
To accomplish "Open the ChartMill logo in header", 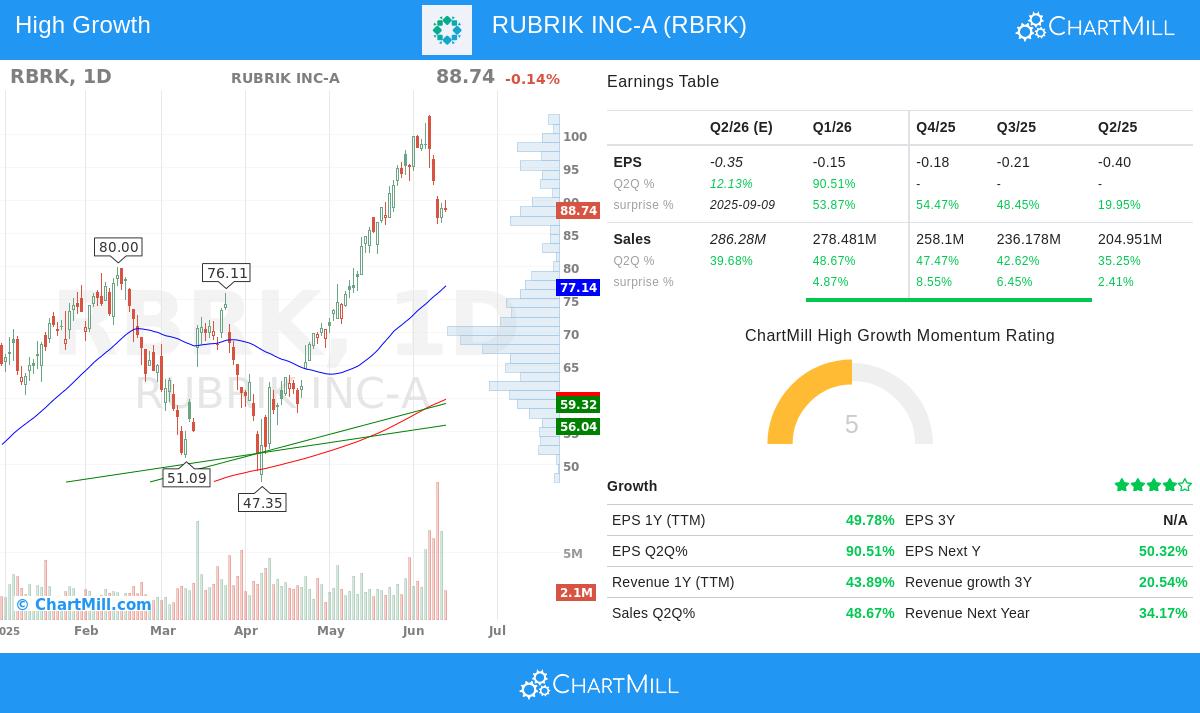I will (x=1095, y=26).
